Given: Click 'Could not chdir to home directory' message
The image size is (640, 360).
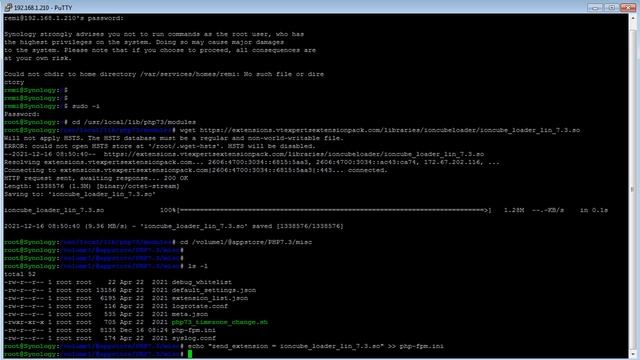Looking at the screenshot, I should click(x=164, y=74).
